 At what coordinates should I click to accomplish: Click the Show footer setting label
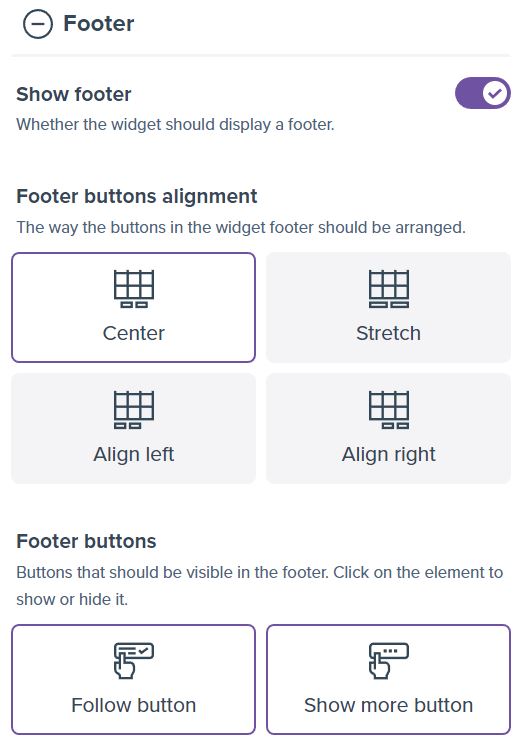[74, 94]
